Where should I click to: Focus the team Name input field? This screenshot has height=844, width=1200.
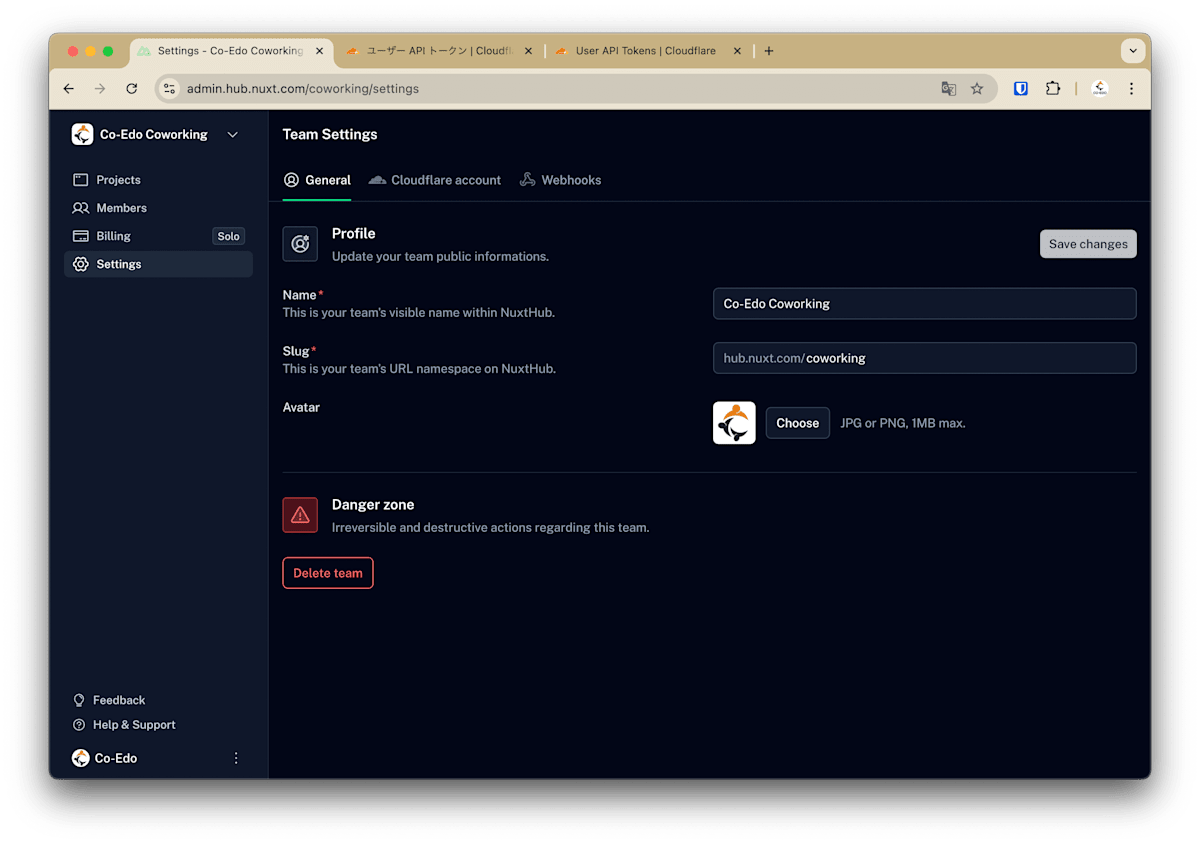tap(924, 304)
